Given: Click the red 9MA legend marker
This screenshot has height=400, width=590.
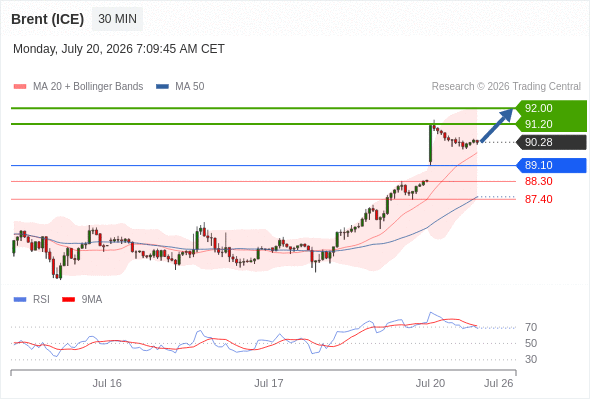Looking at the screenshot, I should pos(68,300).
